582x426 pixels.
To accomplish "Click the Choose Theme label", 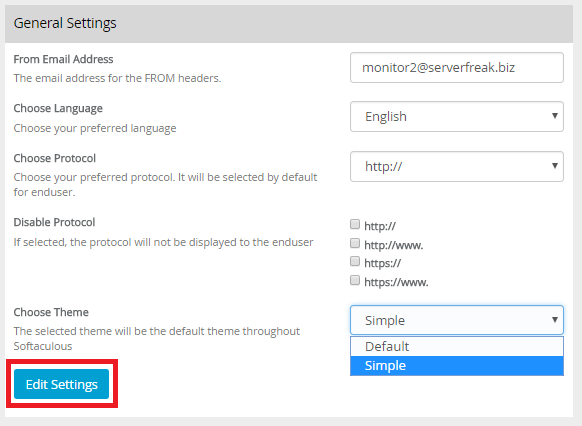I will [x=51, y=312].
